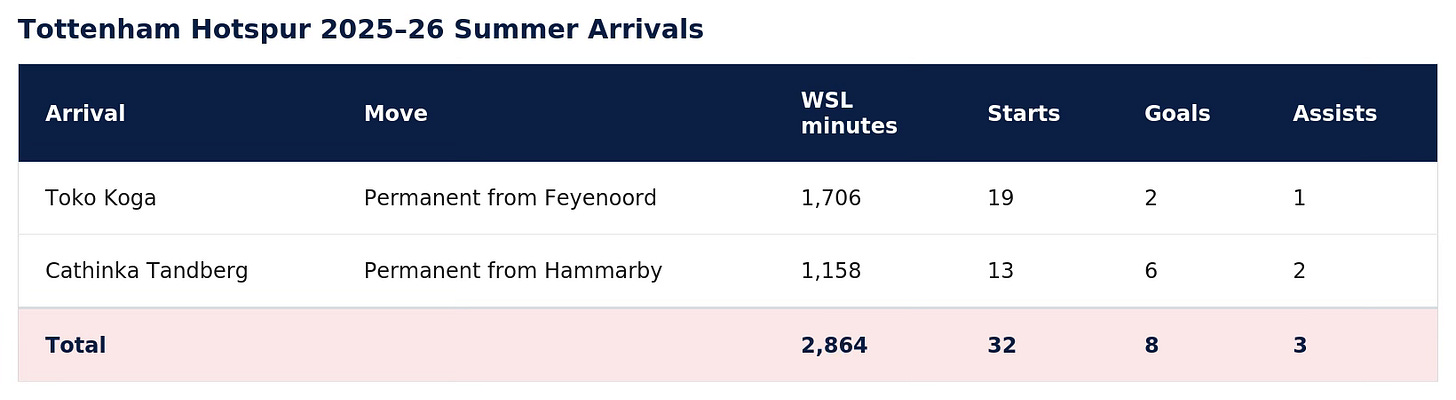Select the WSL minutes column header
This screenshot has width=1456, height=400.
849,114
